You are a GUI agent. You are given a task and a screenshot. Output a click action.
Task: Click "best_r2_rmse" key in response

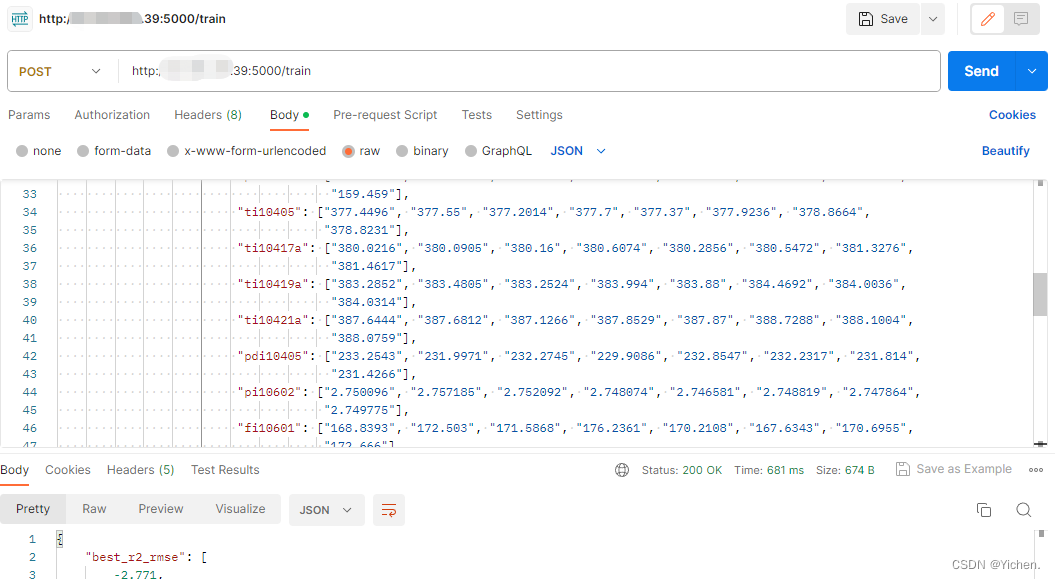(x=135, y=557)
